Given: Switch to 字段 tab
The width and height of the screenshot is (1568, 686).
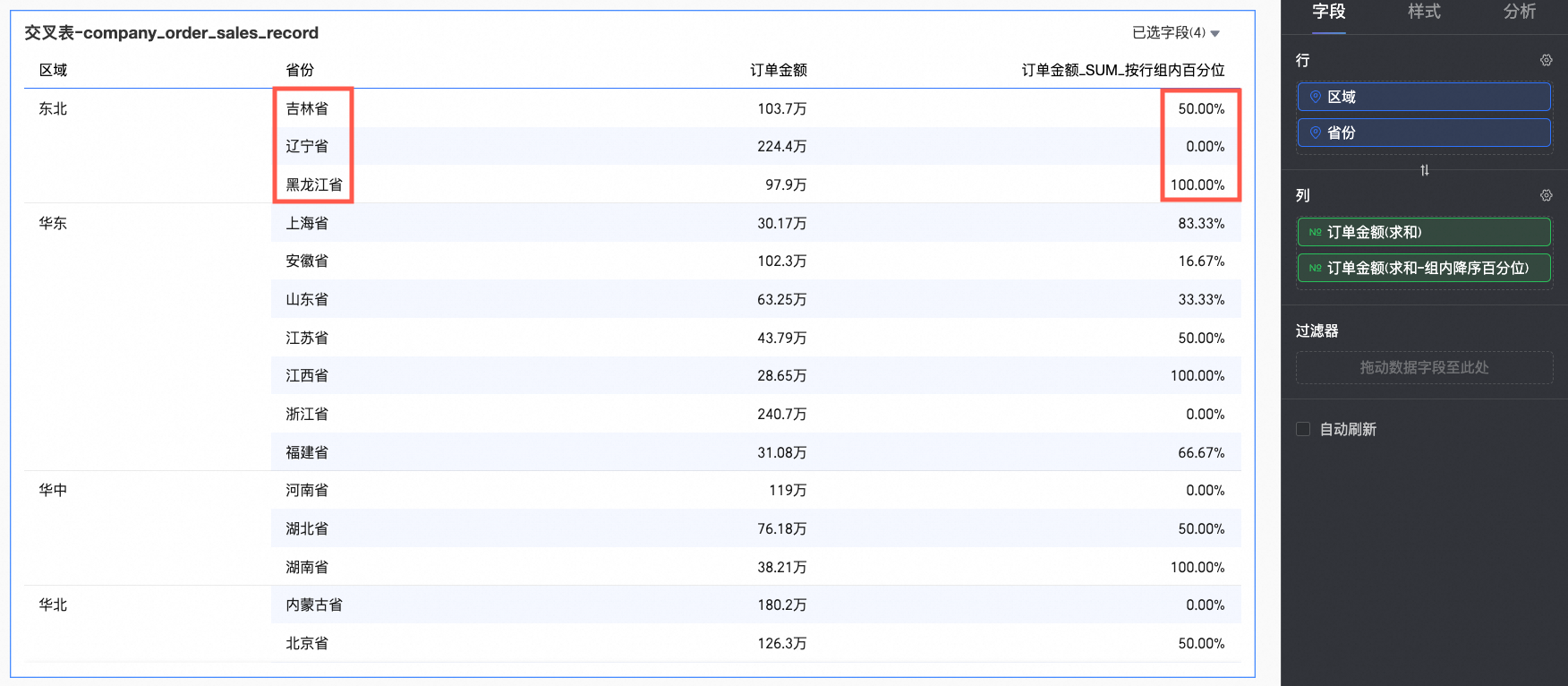Looking at the screenshot, I should click(x=1329, y=12).
